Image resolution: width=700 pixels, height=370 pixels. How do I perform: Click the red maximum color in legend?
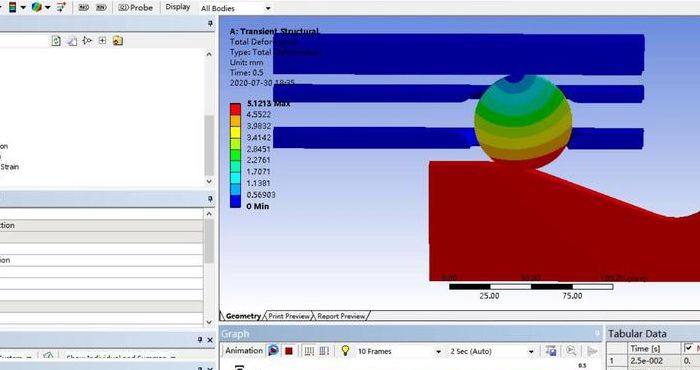(235, 109)
